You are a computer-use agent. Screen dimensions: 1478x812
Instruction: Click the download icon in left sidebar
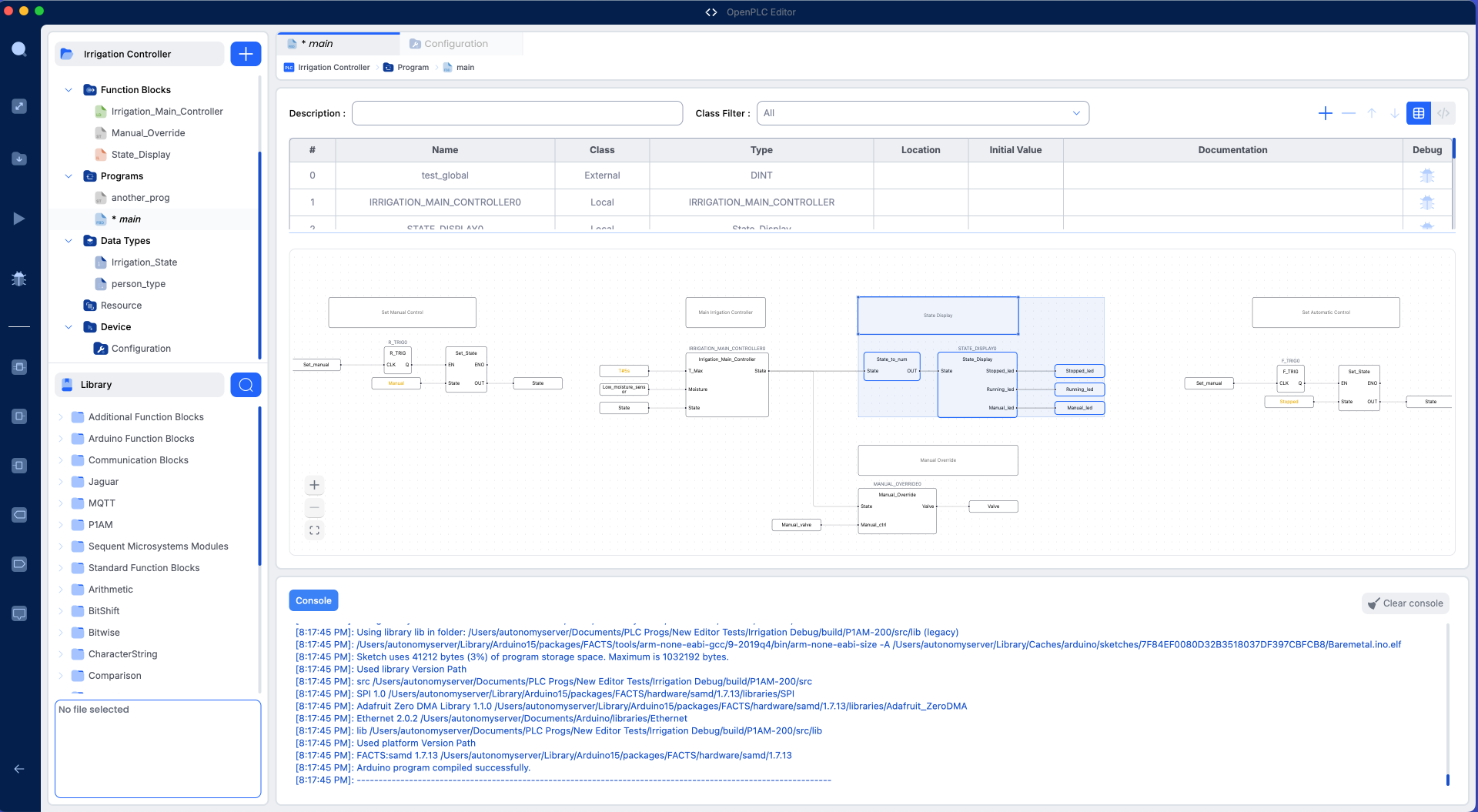[x=19, y=159]
